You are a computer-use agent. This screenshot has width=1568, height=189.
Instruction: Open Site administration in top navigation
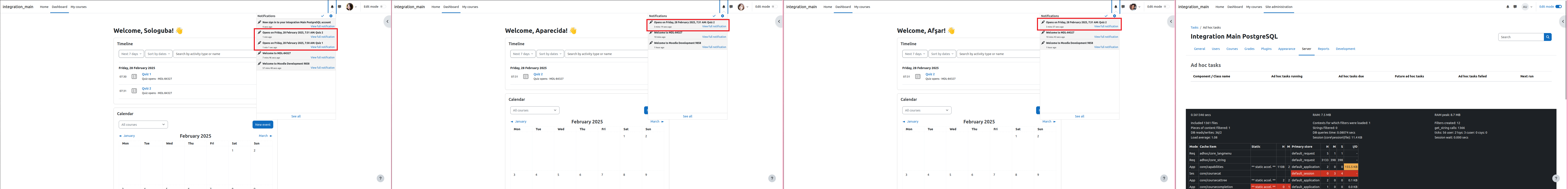click(x=1279, y=7)
